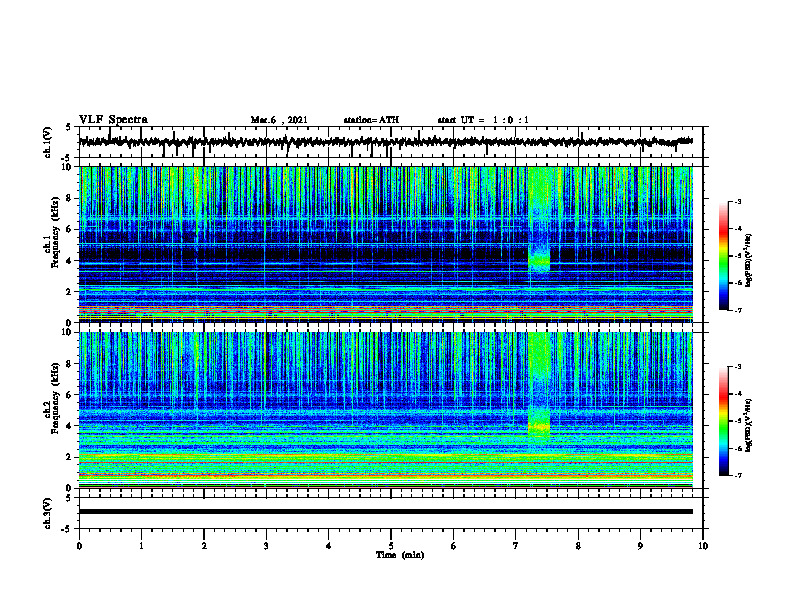Click the ch.2 Frequency (kHz) axis label
The image size is (792, 612).
[52, 398]
